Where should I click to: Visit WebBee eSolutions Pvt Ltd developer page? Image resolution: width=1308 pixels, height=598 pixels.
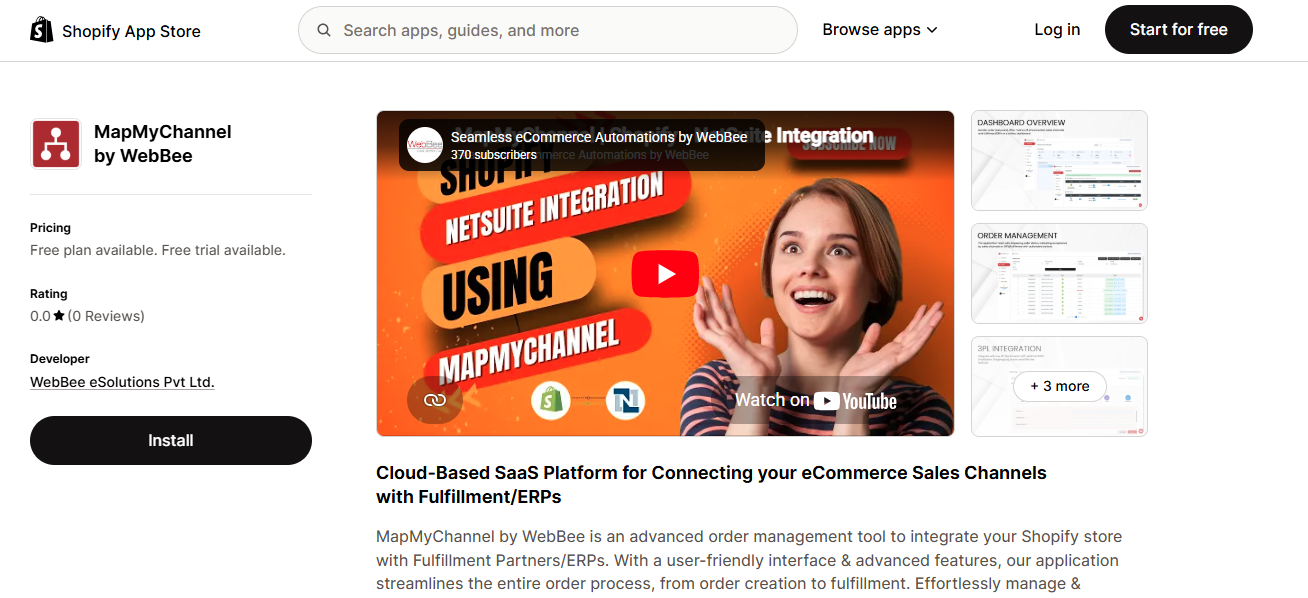coord(122,381)
